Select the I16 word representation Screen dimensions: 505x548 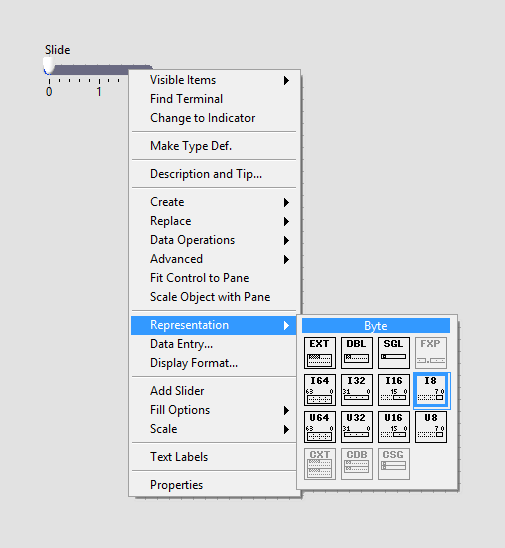(x=394, y=390)
